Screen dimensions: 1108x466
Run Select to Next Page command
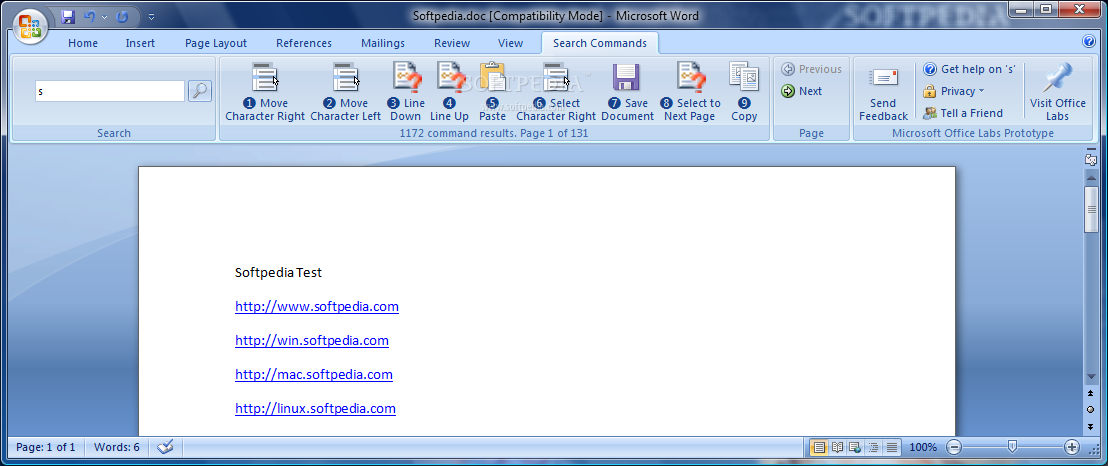690,92
